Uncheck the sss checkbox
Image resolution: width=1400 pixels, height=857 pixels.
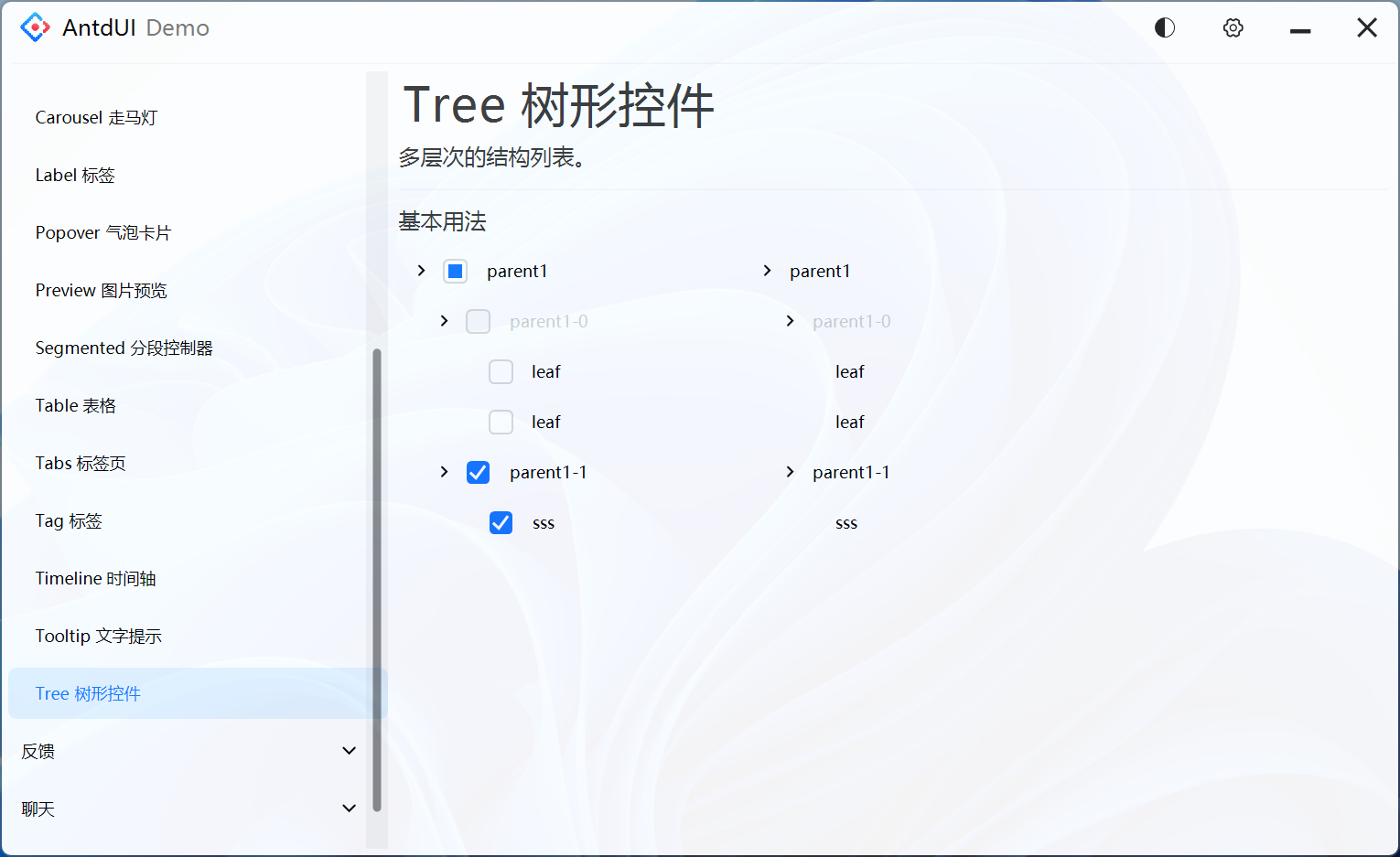coord(501,522)
